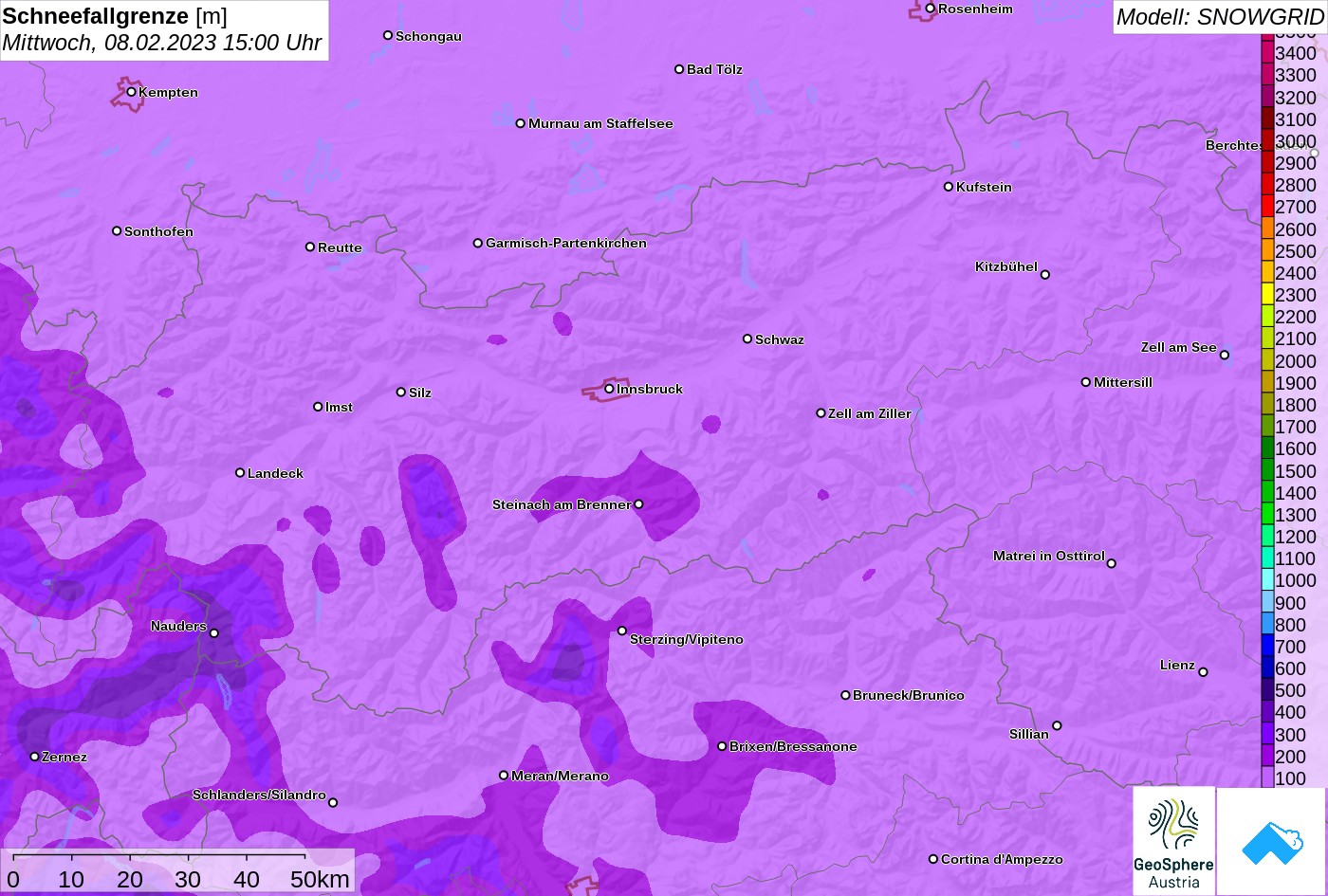Click the Zernez marker dot
The image size is (1328, 896).
coord(35,757)
